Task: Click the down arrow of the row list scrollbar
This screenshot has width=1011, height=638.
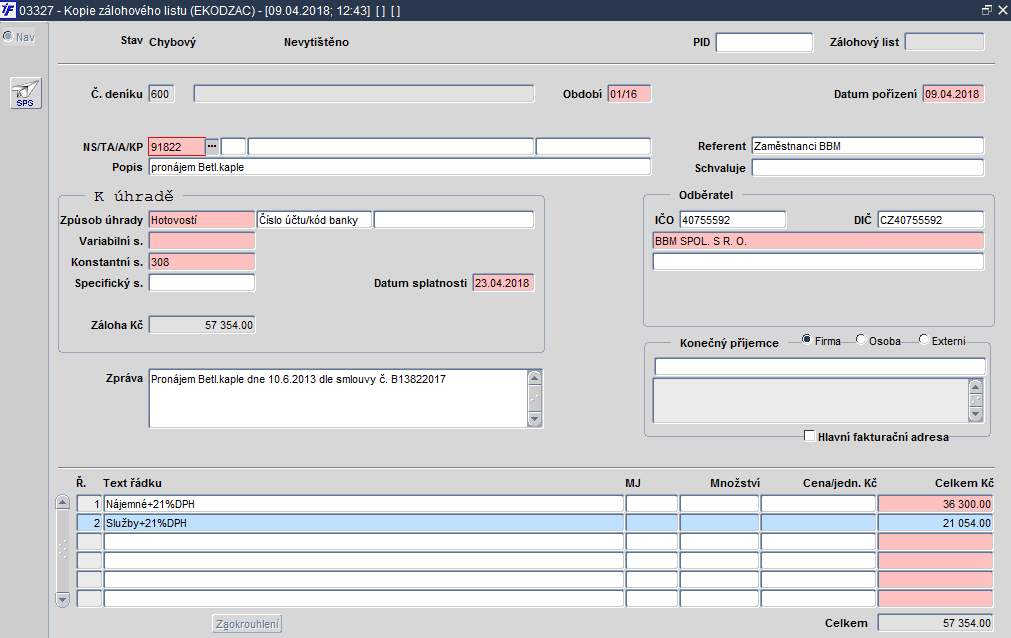Action: [63, 599]
